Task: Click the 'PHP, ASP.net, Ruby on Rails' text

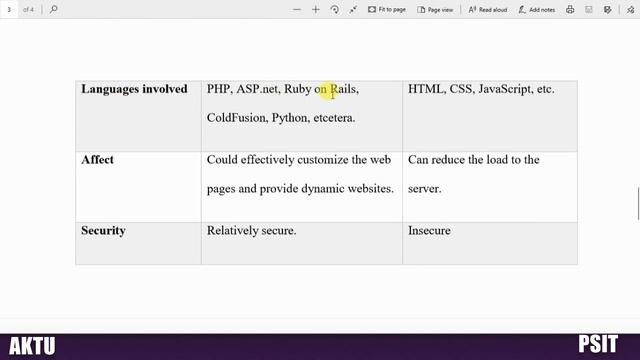Action: (283, 89)
